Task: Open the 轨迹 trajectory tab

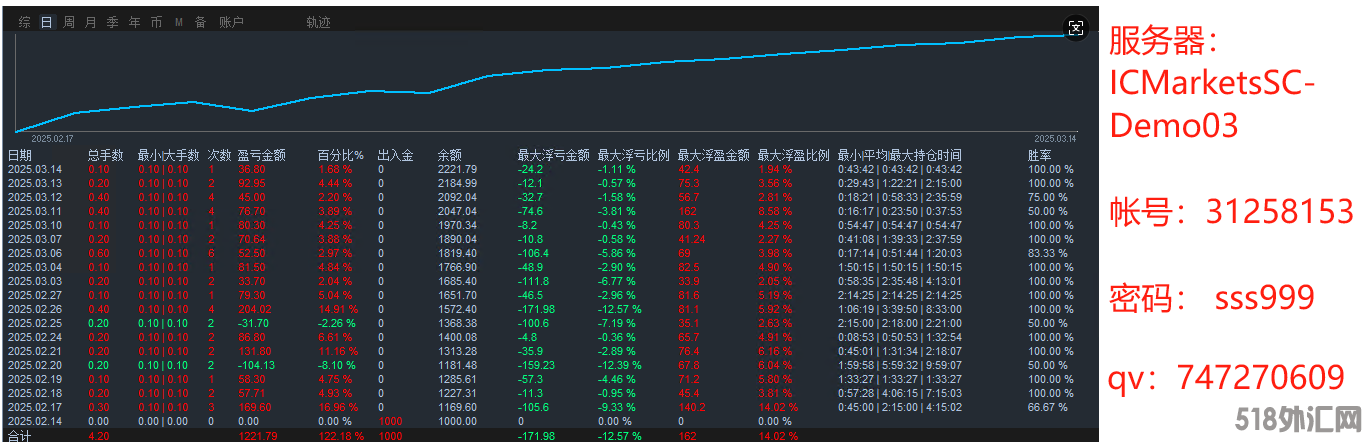Action: point(318,22)
